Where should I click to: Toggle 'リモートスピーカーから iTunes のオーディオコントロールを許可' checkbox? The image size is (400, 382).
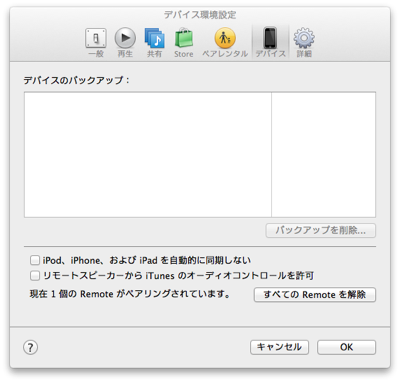[x=35, y=276]
